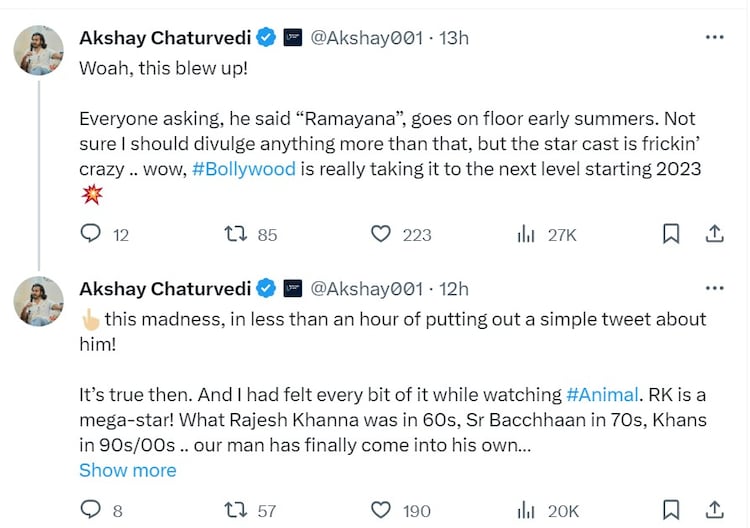Open more options on the second tweet

[714, 288]
